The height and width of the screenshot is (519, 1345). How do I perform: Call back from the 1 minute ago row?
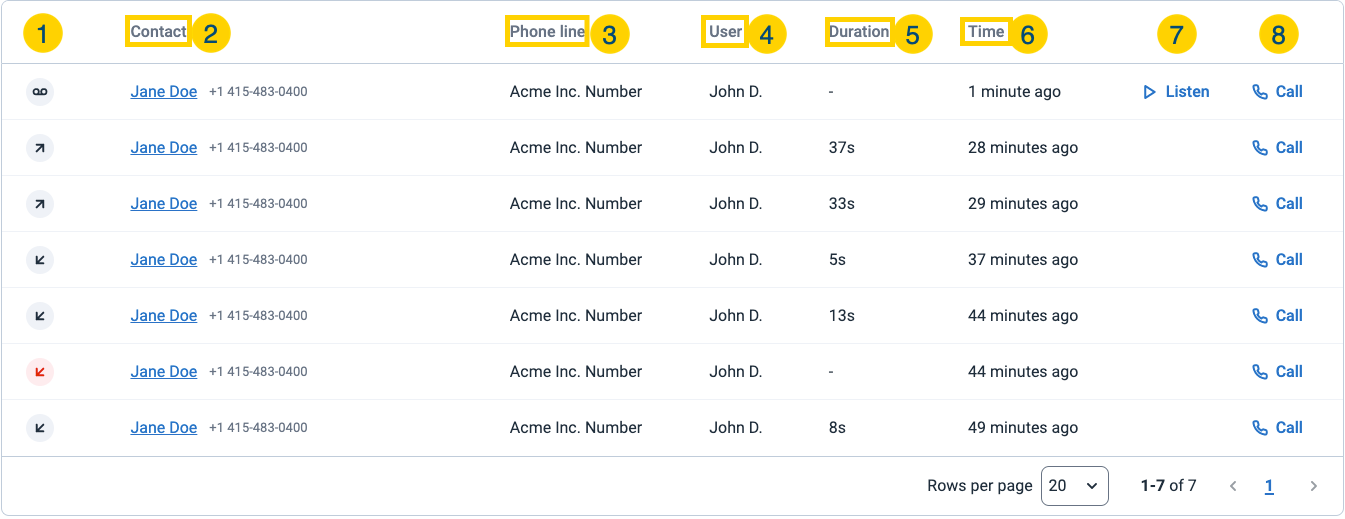[1278, 92]
